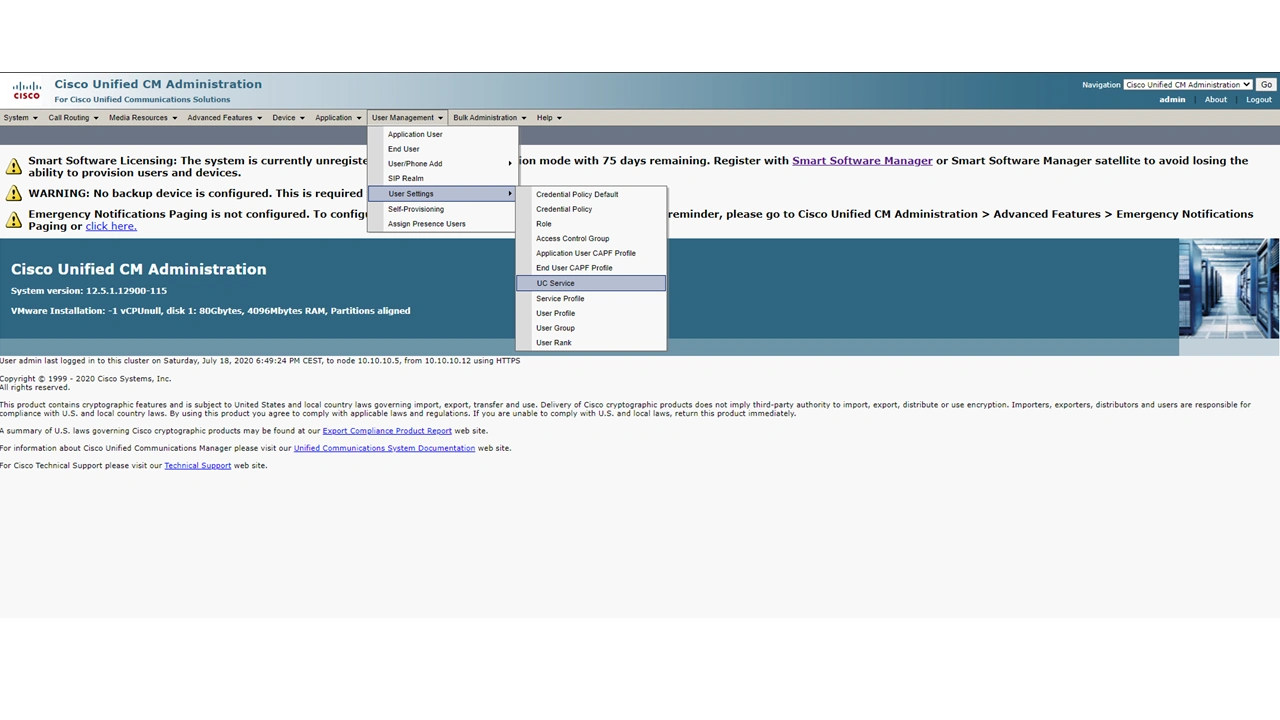
Task: Open User Rank submenu item
Action: coord(591,343)
